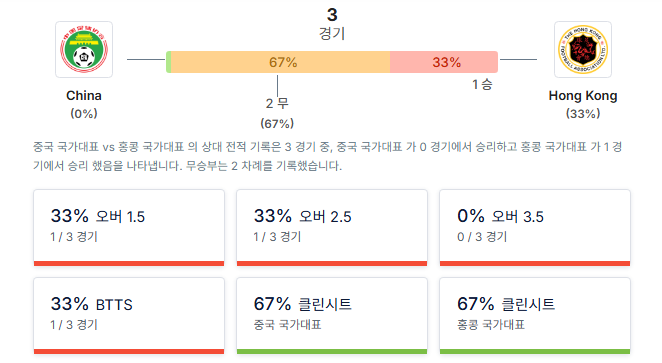This screenshot has height=363, width=662.
Task: Click the (67%) draw percentage text
Action: pyautogui.click(x=277, y=124)
